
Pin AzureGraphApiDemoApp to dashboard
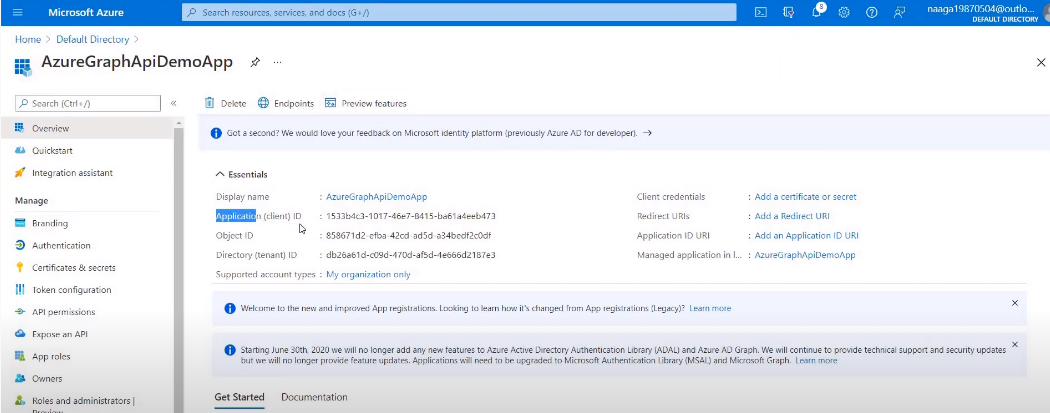click(254, 62)
